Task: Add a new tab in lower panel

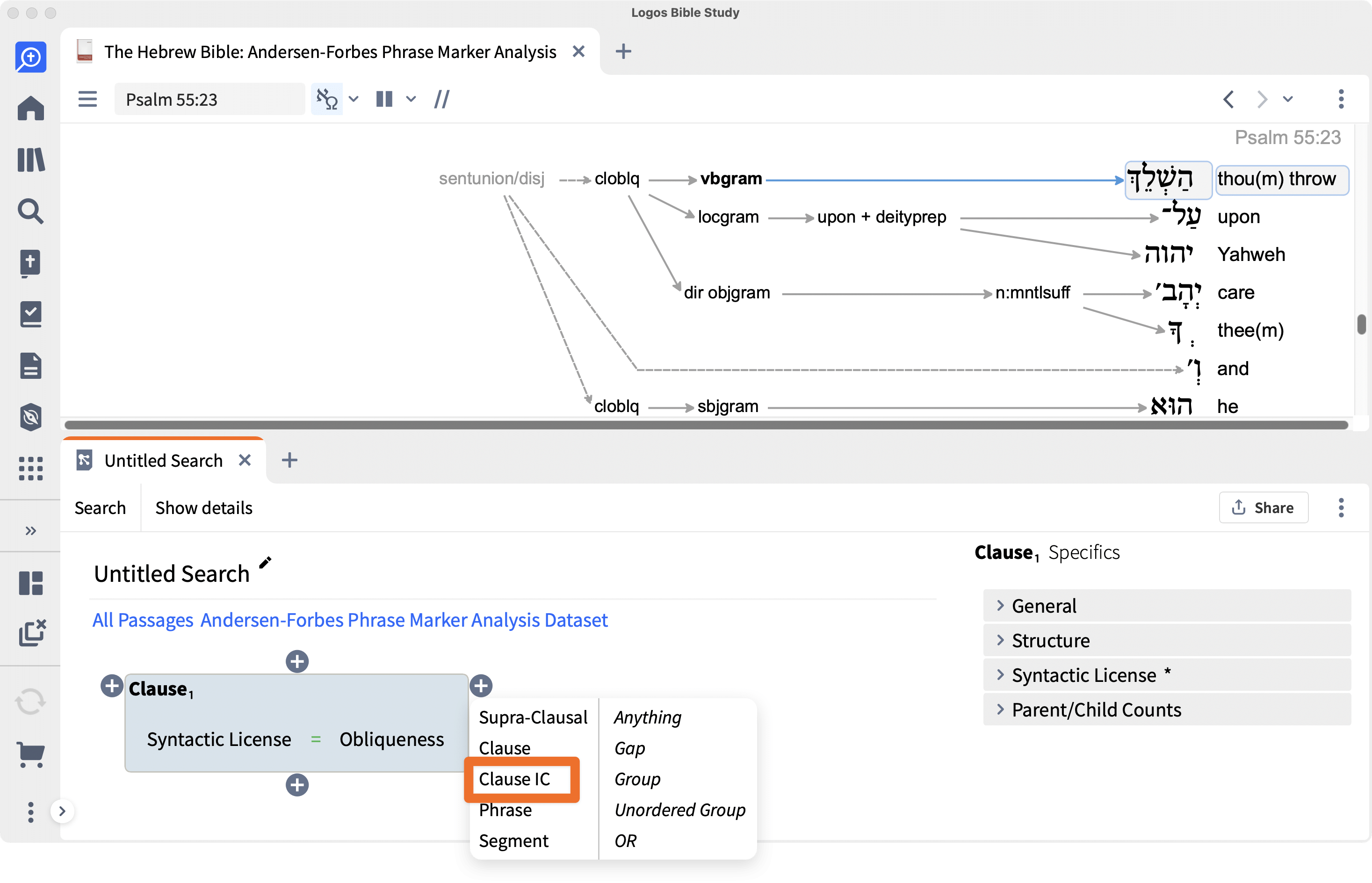Action: pyautogui.click(x=289, y=460)
